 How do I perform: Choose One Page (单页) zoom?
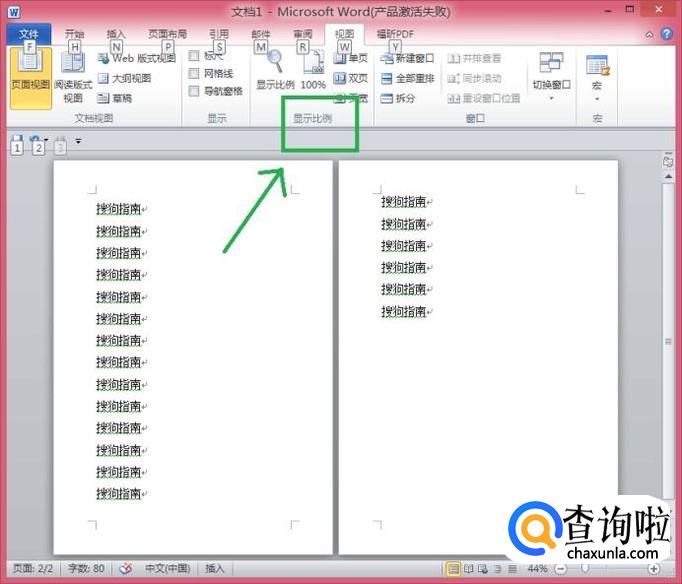click(x=351, y=58)
